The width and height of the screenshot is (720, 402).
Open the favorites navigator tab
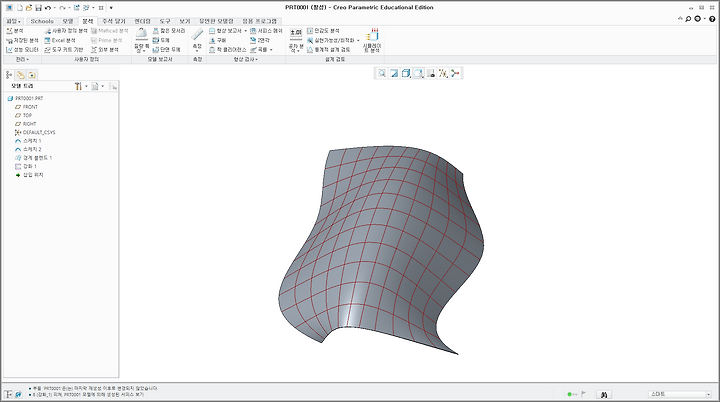(x=32, y=75)
